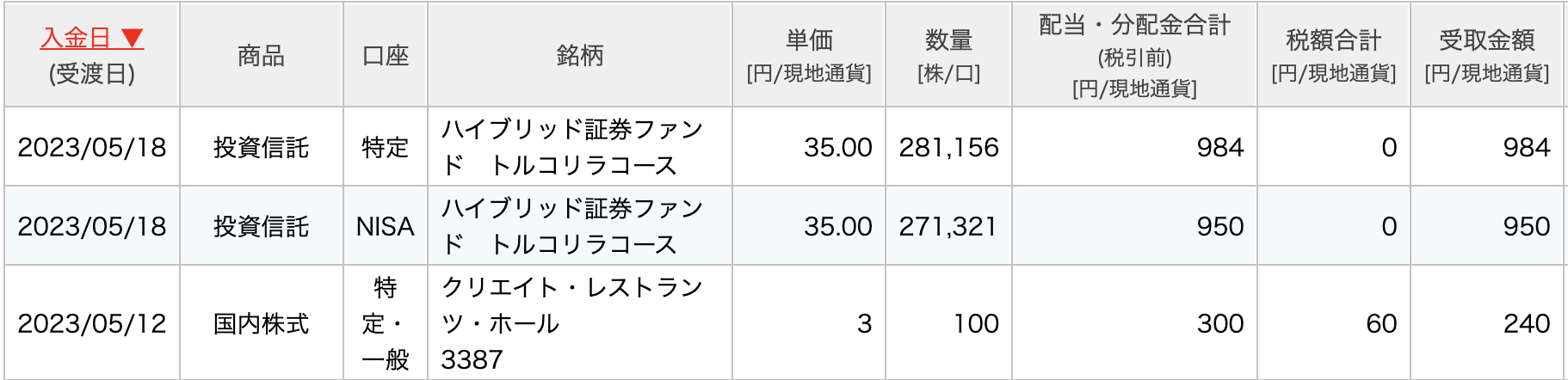Click the 口座 column header
The image size is (1568, 380).
point(385,56)
